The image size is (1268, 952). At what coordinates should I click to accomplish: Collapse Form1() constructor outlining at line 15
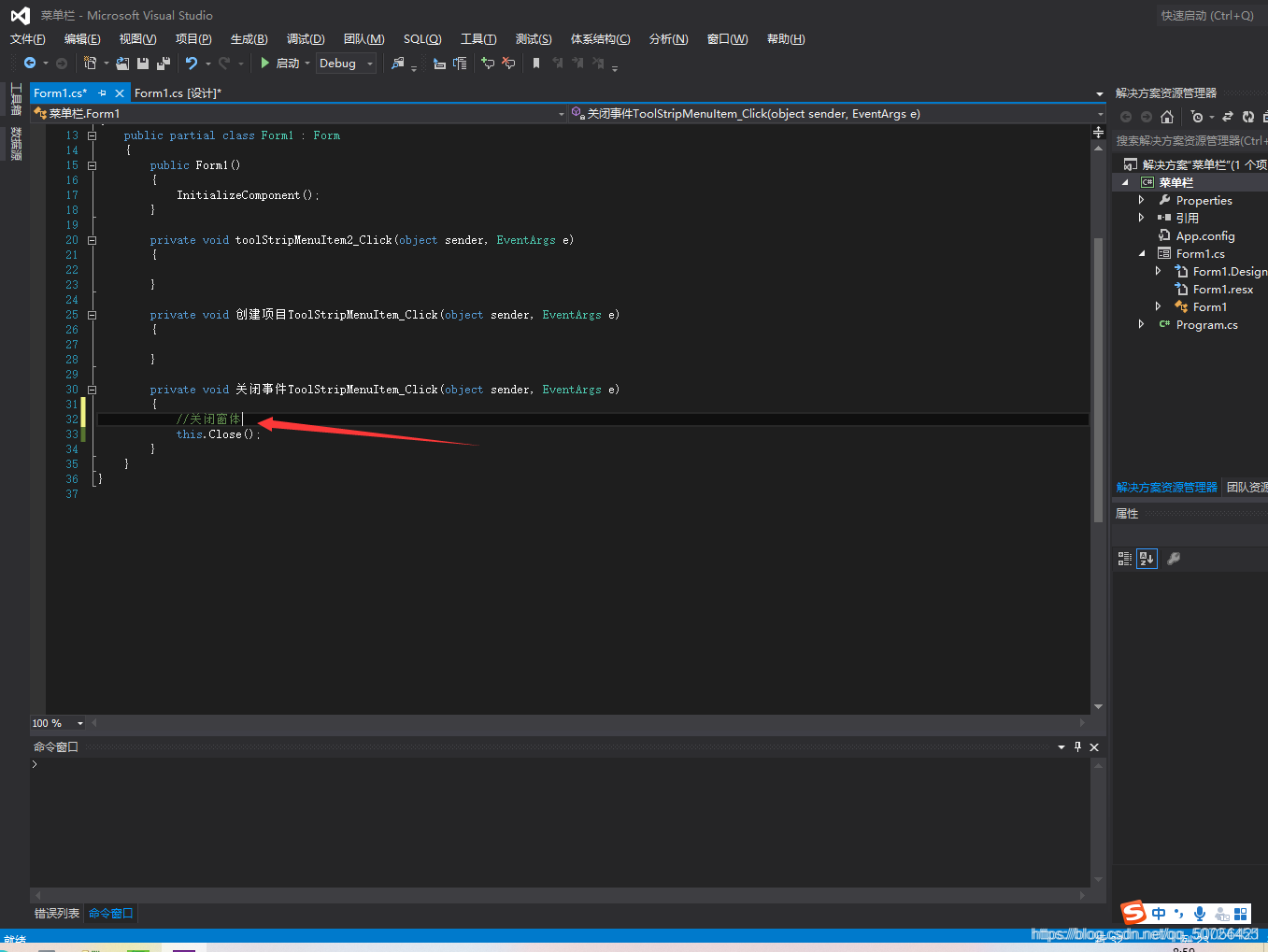(92, 165)
